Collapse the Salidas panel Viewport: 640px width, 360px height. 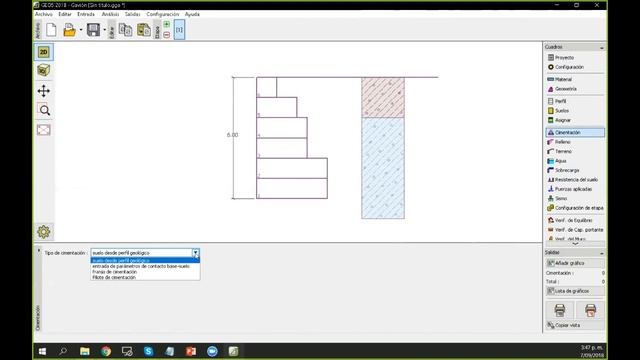(602, 253)
